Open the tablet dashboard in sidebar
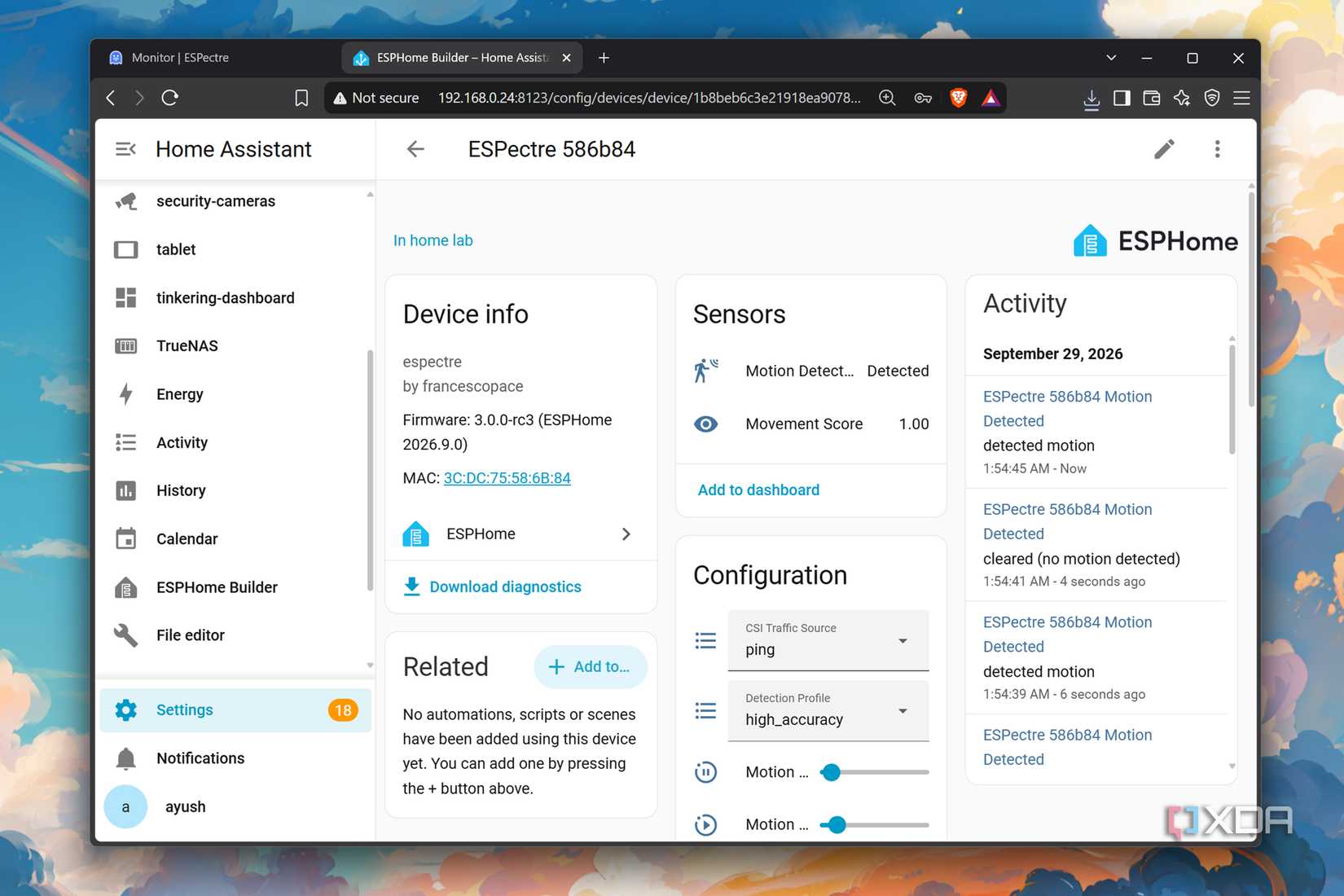The height and width of the screenshot is (896, 1344). [236, 249]
